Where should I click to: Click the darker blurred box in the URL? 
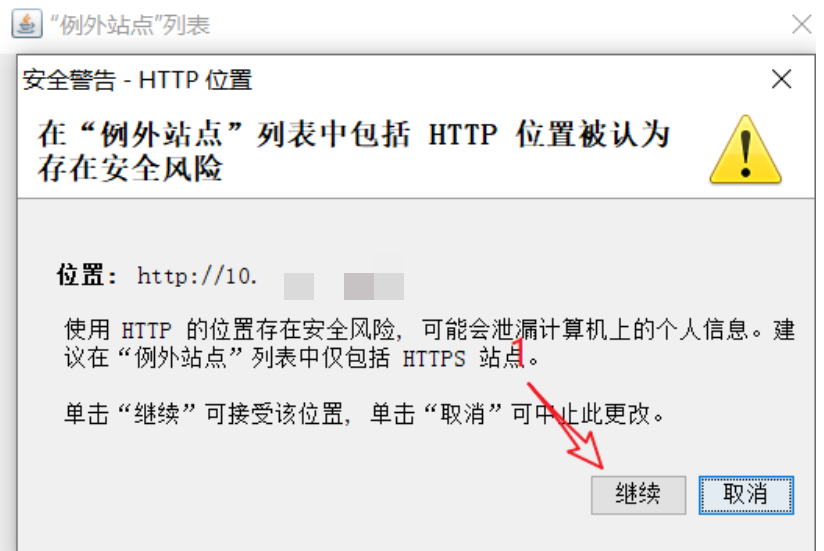(359, 286)
